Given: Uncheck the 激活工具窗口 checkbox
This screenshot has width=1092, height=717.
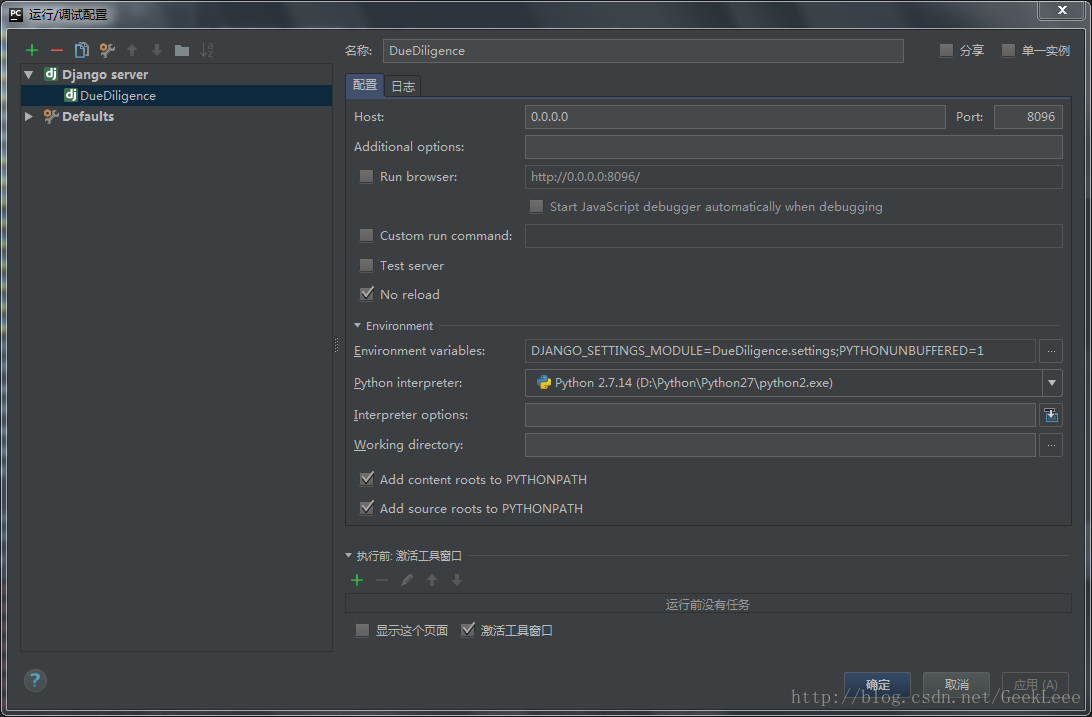Looking at the screenshot, I should click(467, 630).
